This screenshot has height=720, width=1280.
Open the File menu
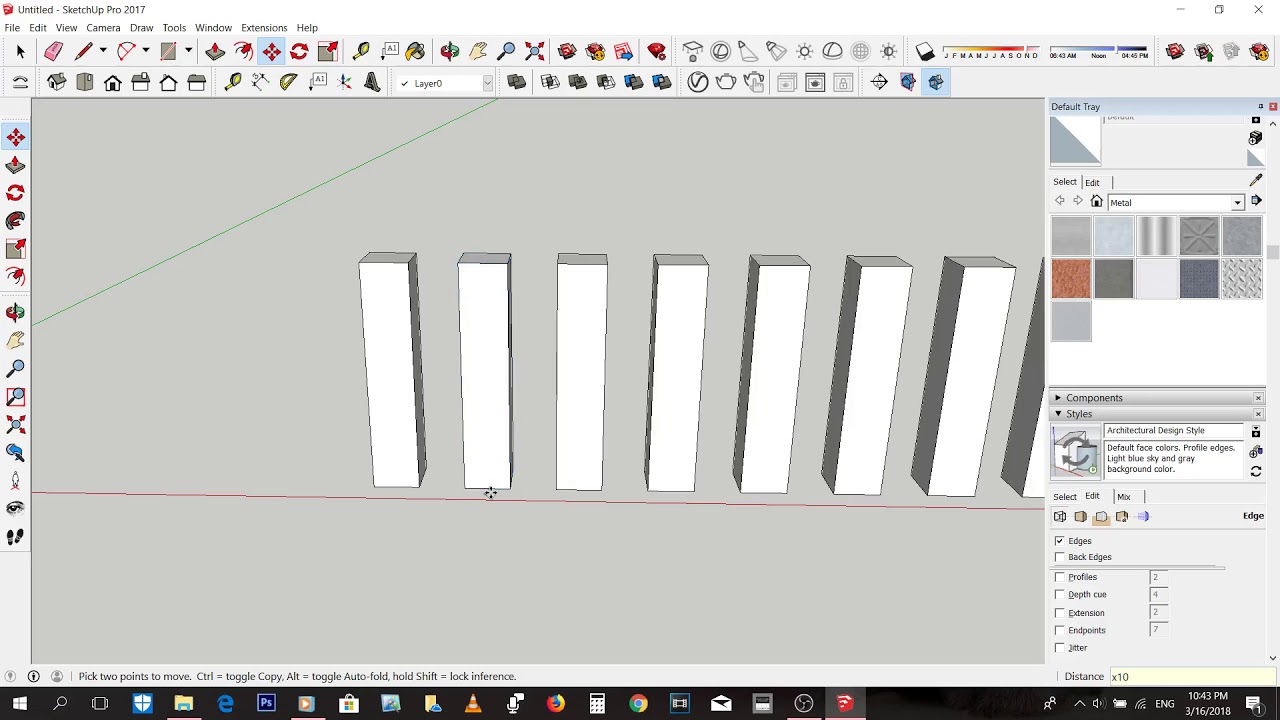click(x=12, y=28)
